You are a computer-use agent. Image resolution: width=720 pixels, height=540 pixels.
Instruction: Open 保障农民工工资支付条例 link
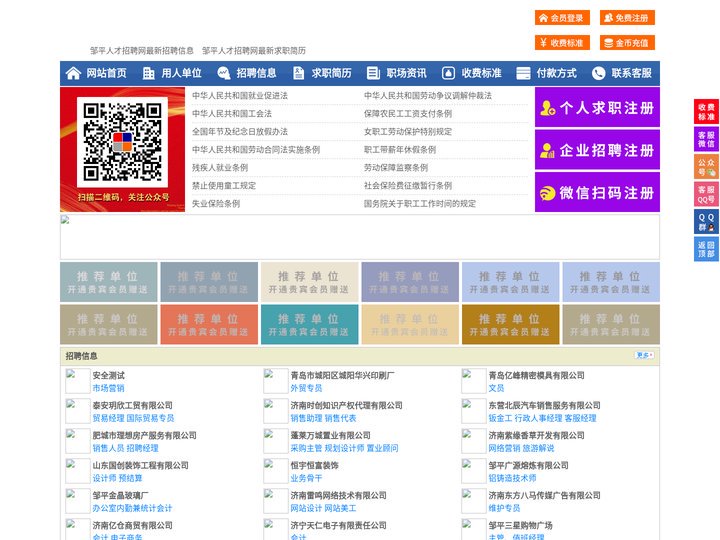click(408, 113)
